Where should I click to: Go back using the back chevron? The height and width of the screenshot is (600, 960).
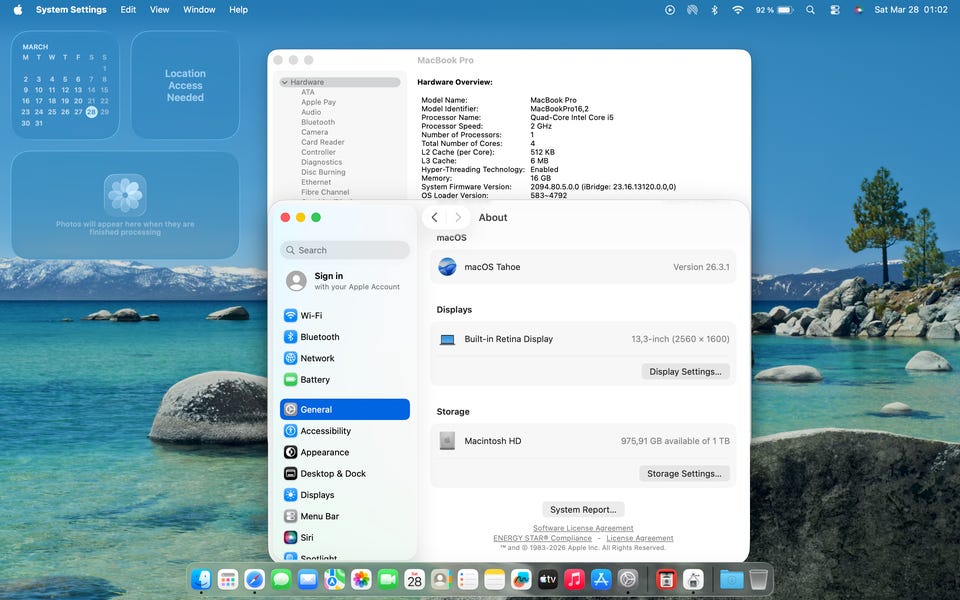[434, 218]
